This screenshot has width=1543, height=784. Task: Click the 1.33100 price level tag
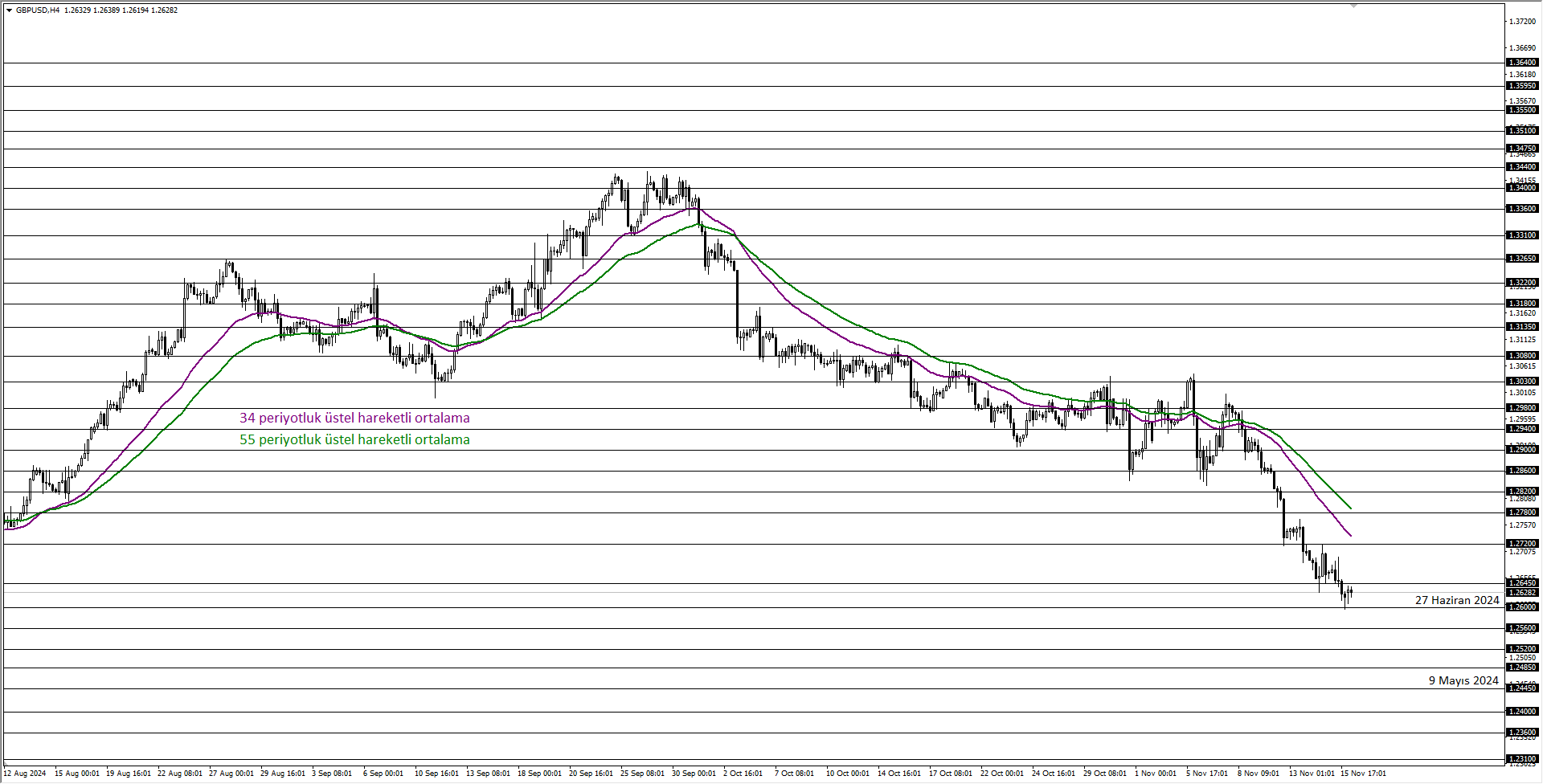tap(1521, 235)
